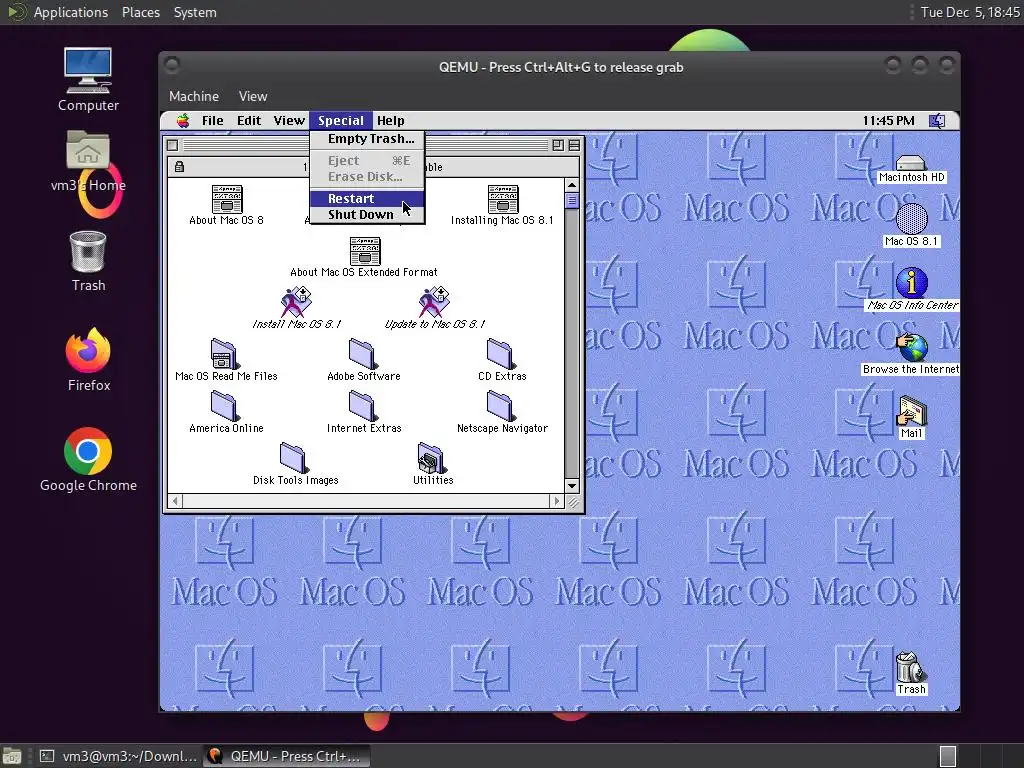Open the Linux System menu
This screenshot has height=768, width=1024.
click(195, 12)
